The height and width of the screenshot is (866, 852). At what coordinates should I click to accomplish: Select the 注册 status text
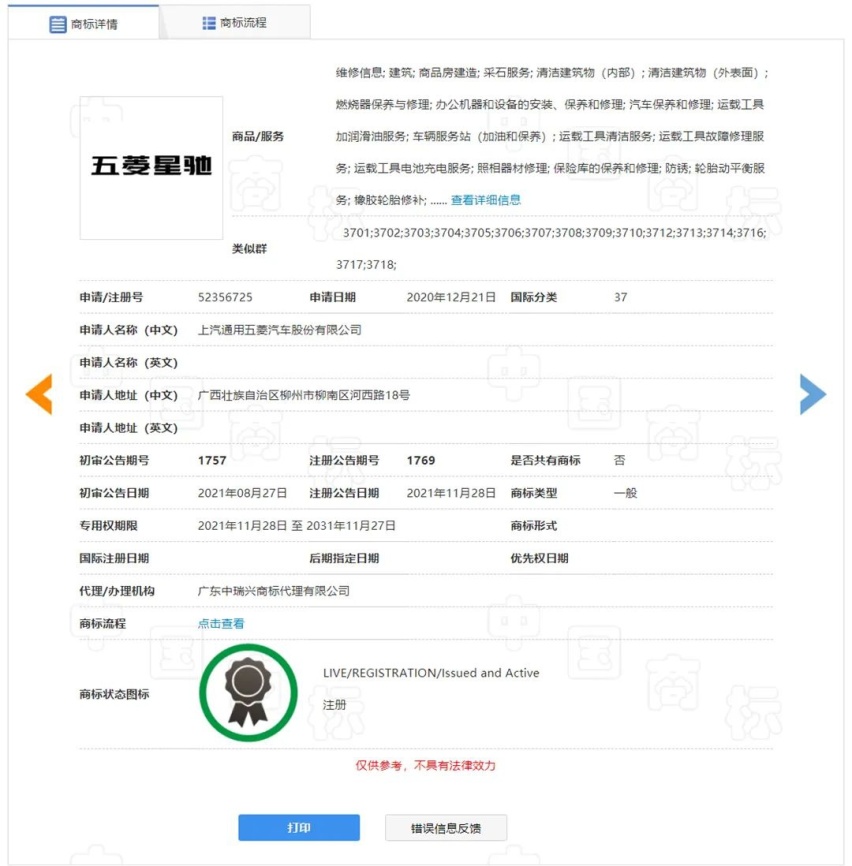(x=335, y=705)
